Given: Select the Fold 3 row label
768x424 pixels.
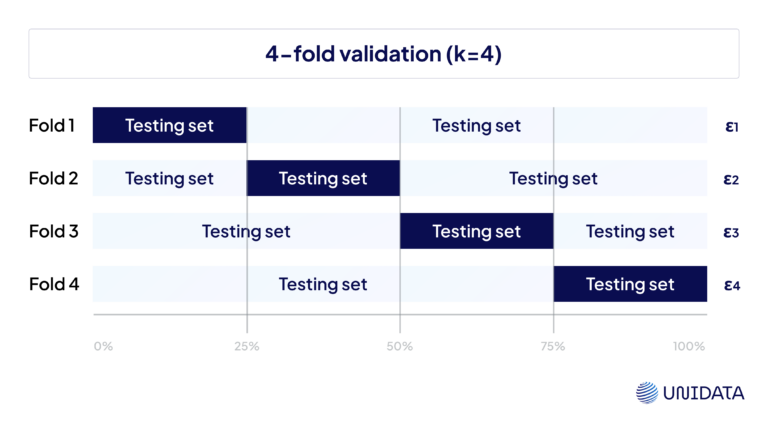Looking at the screenshot, I should coord(53,232).
